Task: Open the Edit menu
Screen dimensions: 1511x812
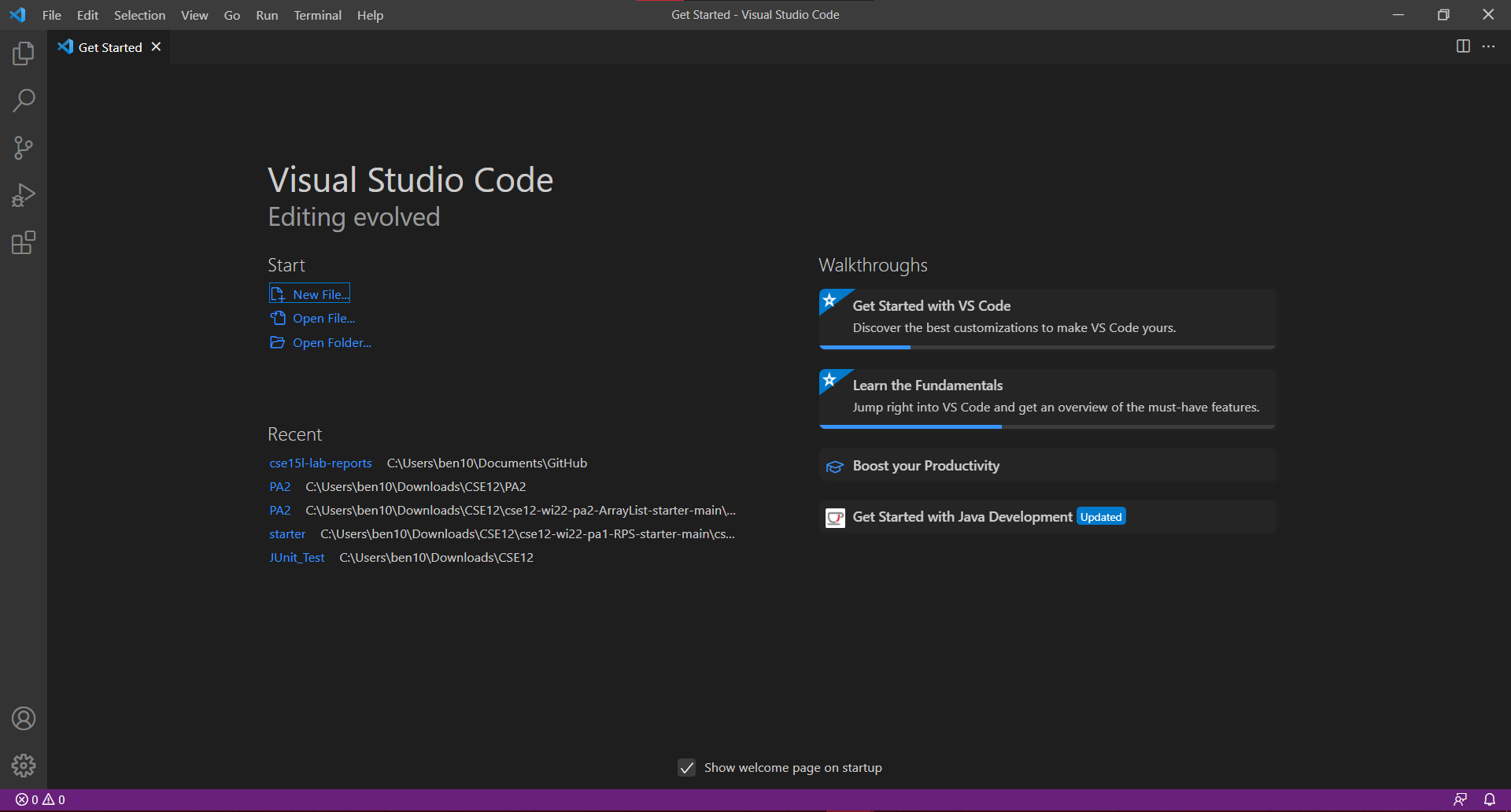Action: pos(87,15)
